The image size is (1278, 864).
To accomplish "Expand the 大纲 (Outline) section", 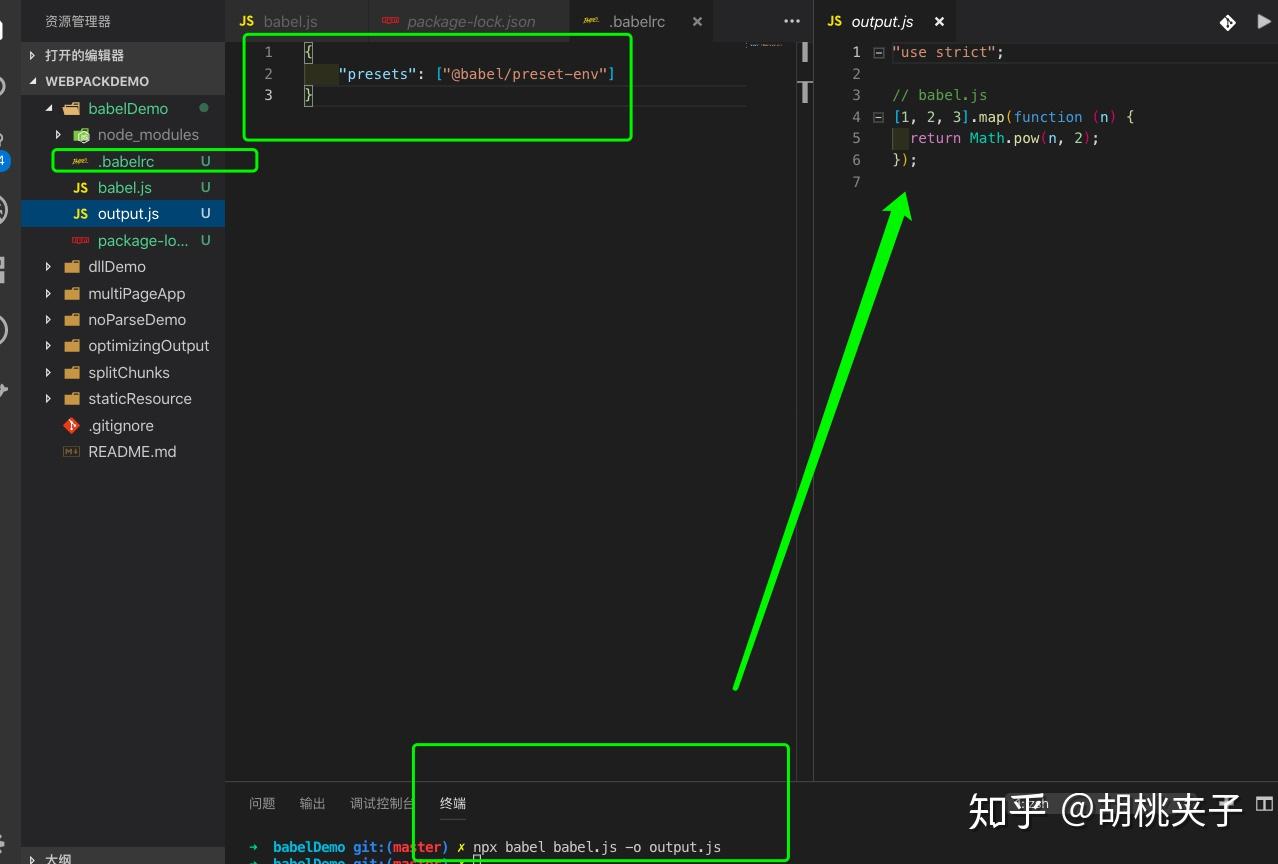I will pyautogui.click(x=33, y=858).
